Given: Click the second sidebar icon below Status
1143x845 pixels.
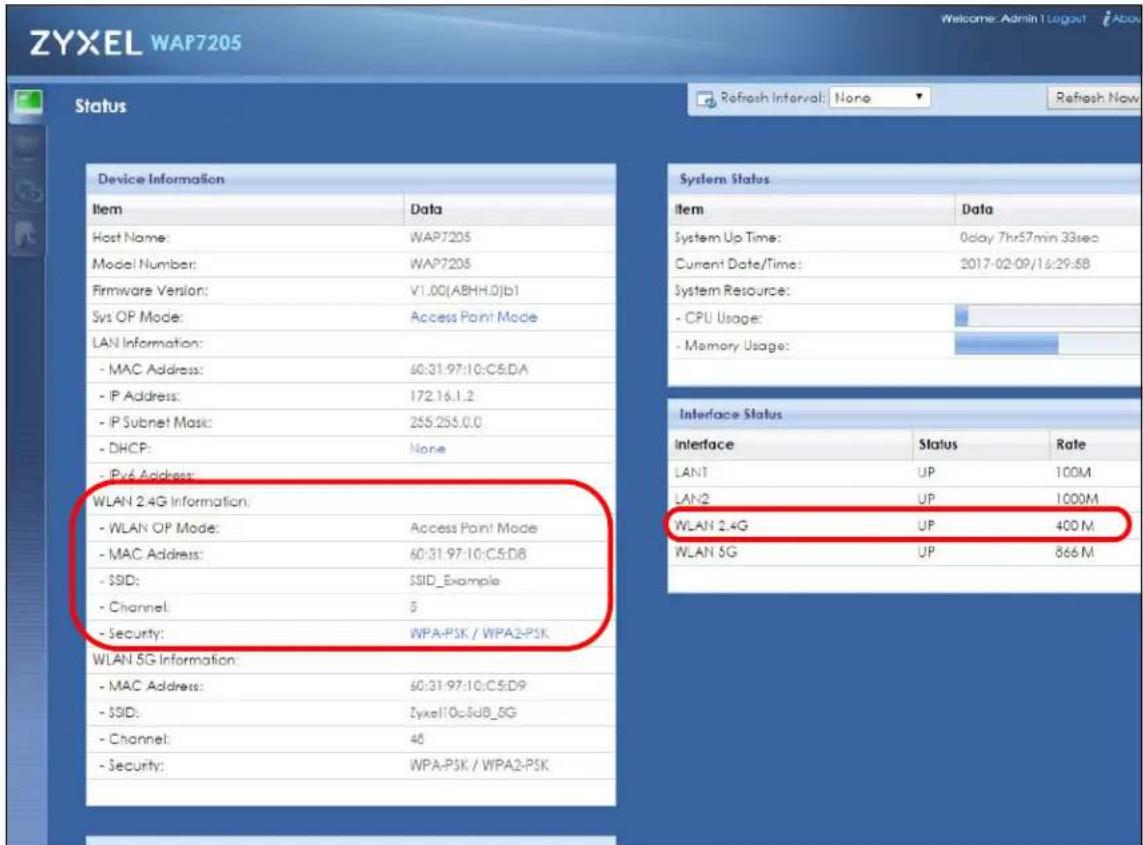Looking at the screenshot, I should (28, 147).
